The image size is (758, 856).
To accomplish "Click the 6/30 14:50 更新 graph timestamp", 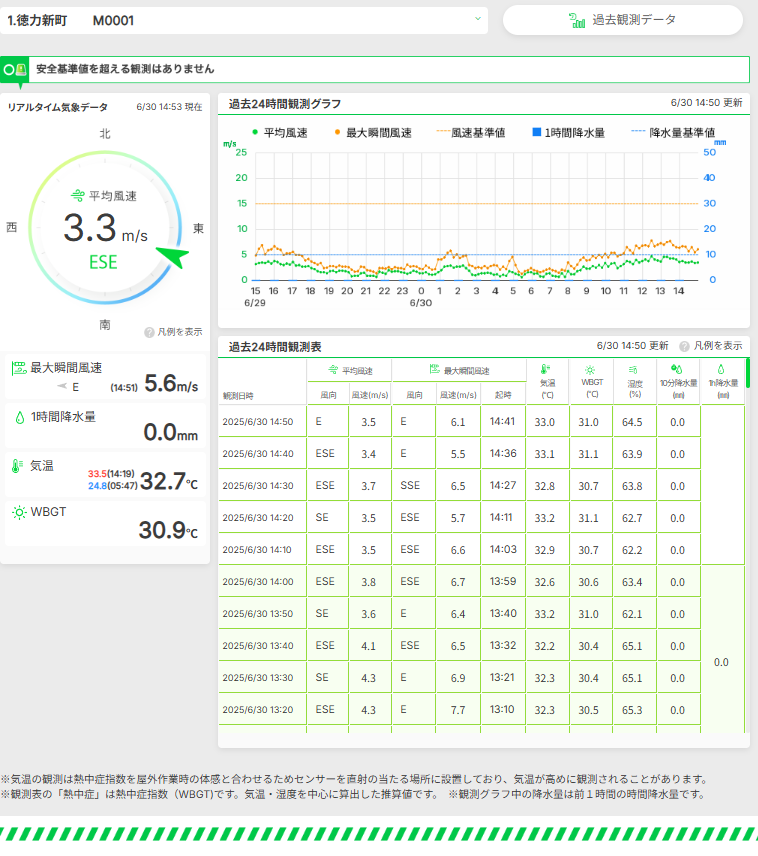I will tap(707, 103).
